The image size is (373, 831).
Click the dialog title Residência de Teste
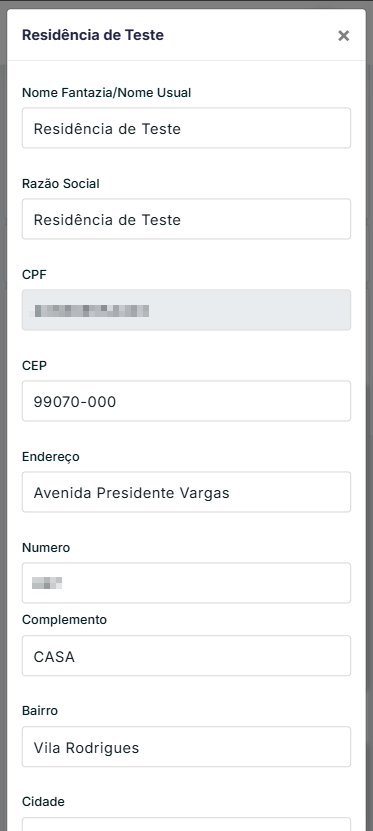[x=93, y=36]
